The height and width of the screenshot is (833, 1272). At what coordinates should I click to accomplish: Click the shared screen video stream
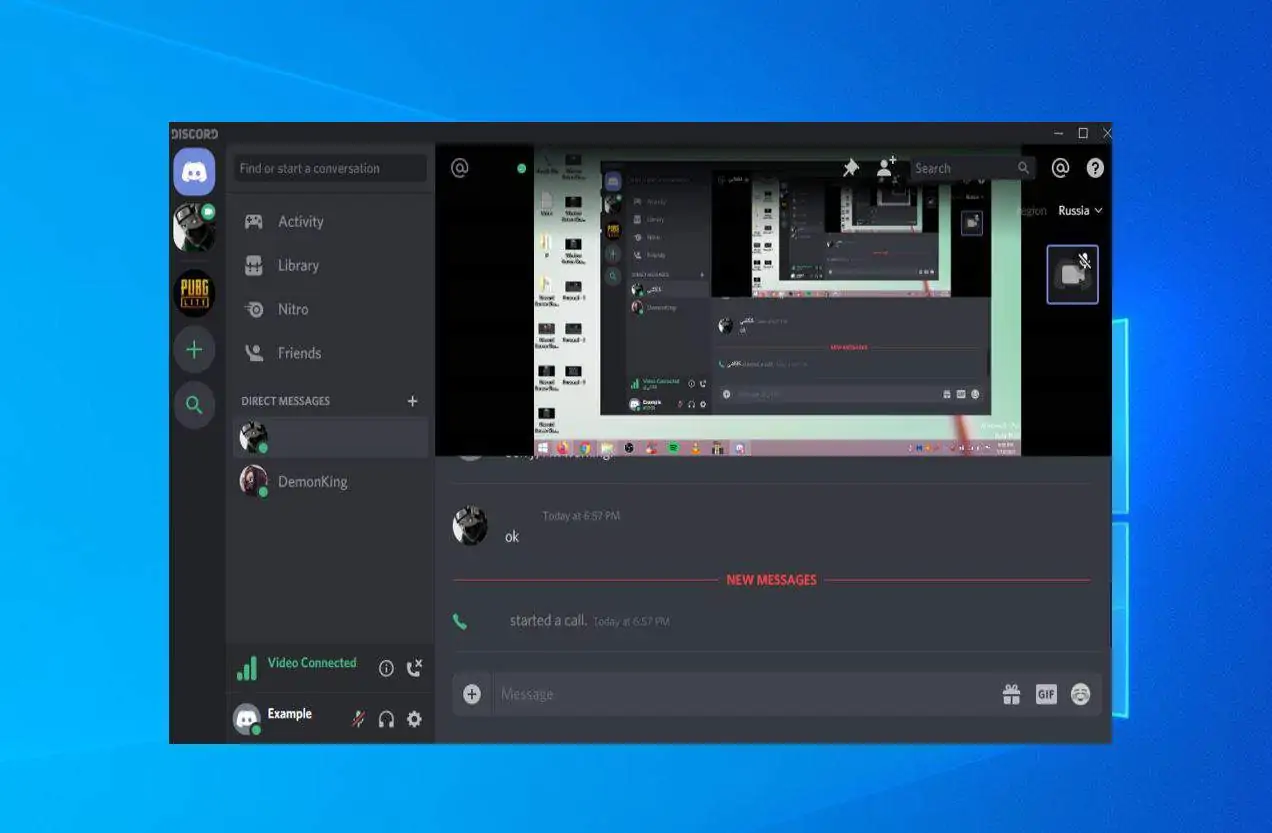tap(776, 301)
